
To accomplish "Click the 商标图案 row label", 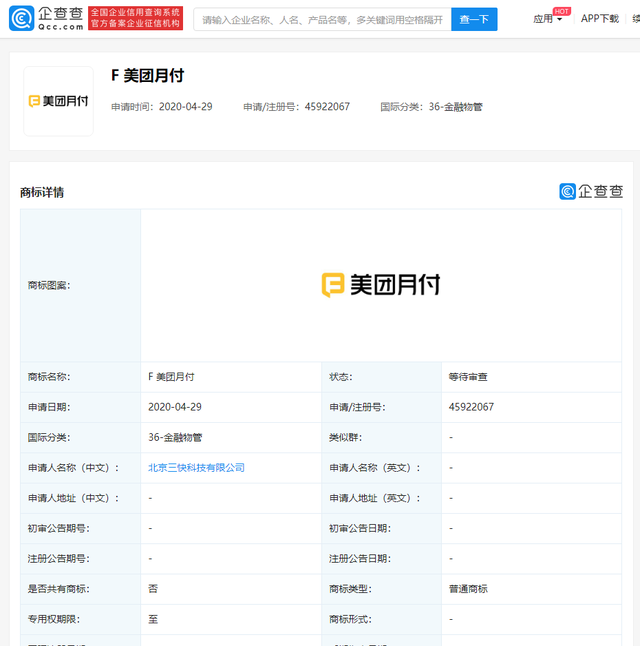I will point(49,286).
